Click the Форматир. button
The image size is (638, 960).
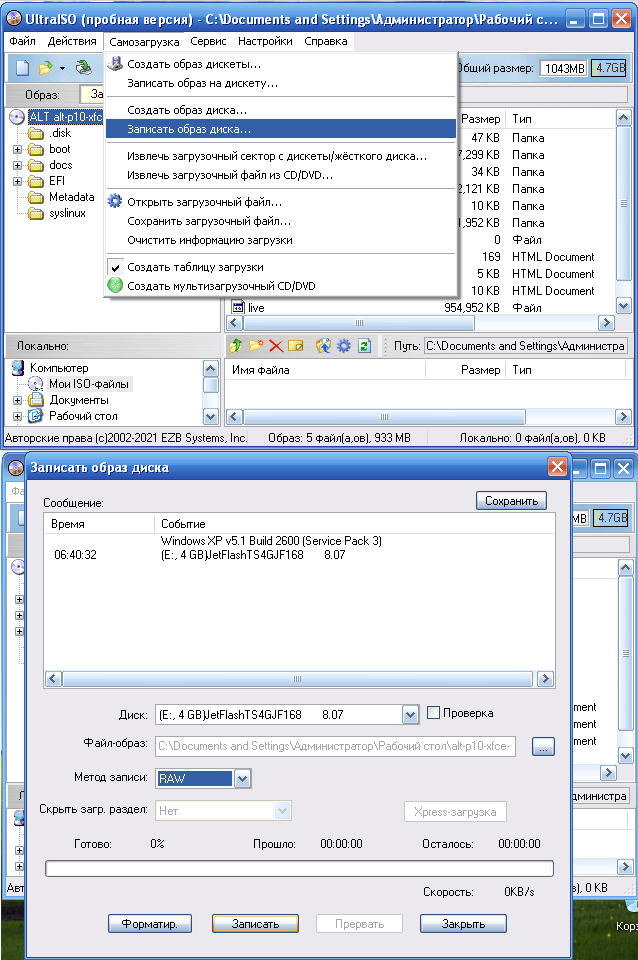pos(150,924)
